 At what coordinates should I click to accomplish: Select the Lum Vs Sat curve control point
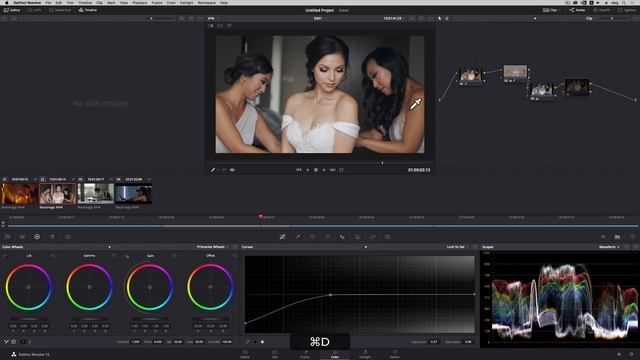(x=330, y=295)
